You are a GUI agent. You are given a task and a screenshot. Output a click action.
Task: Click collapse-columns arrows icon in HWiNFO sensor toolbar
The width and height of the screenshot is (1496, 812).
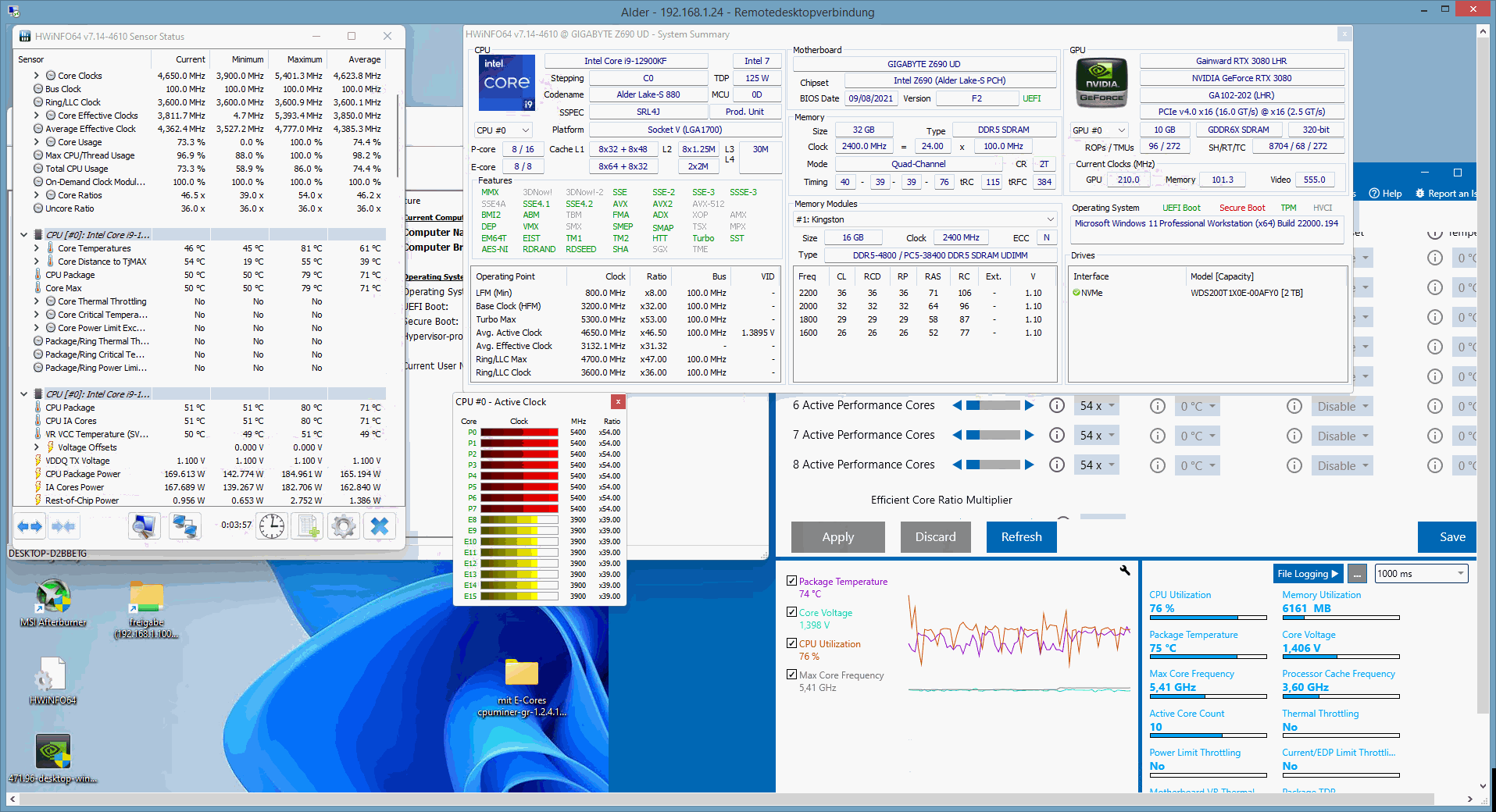[x=64, y=527]
